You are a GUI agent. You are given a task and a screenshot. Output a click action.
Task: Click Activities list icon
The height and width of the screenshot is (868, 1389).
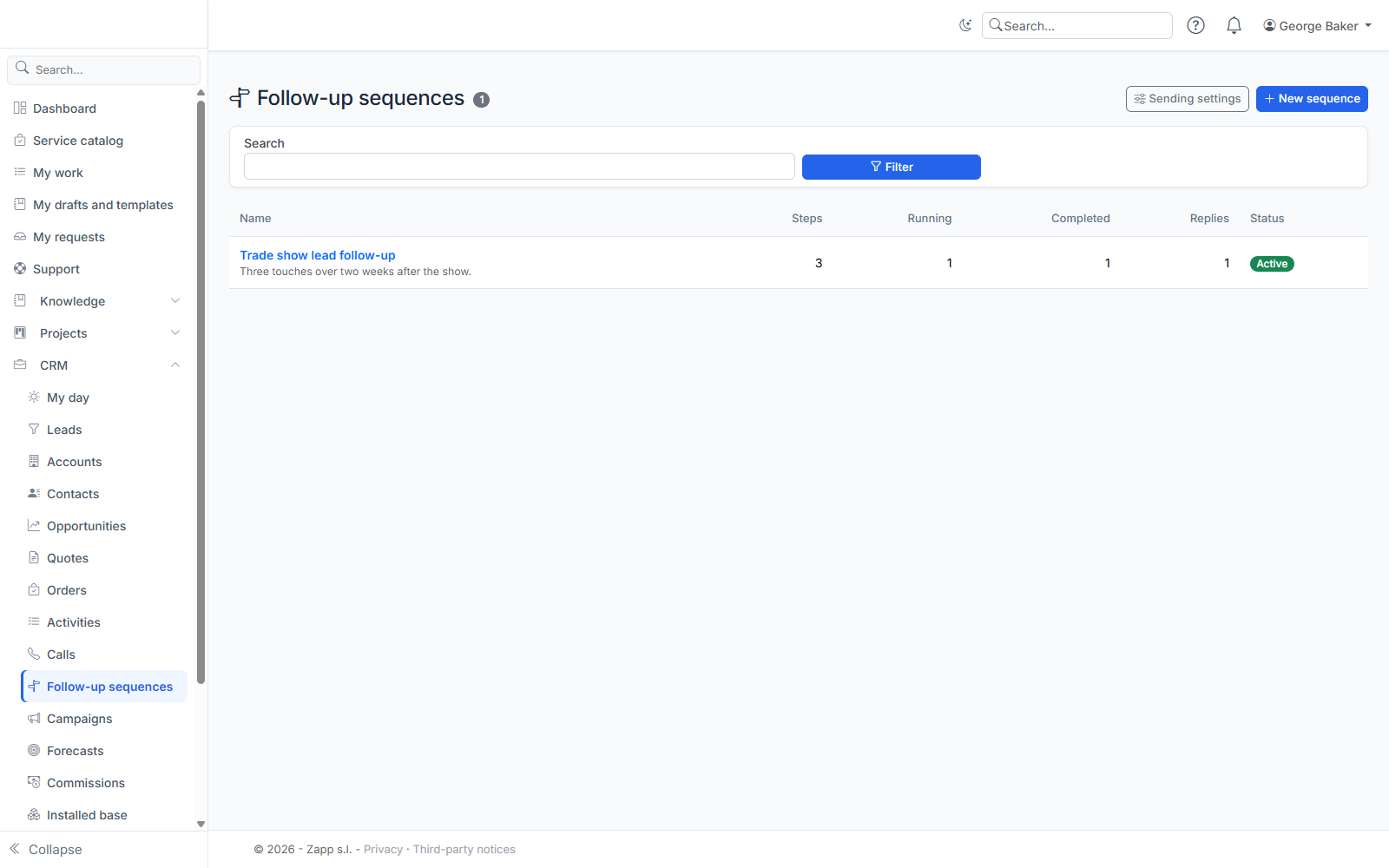[x=34, y=621]
